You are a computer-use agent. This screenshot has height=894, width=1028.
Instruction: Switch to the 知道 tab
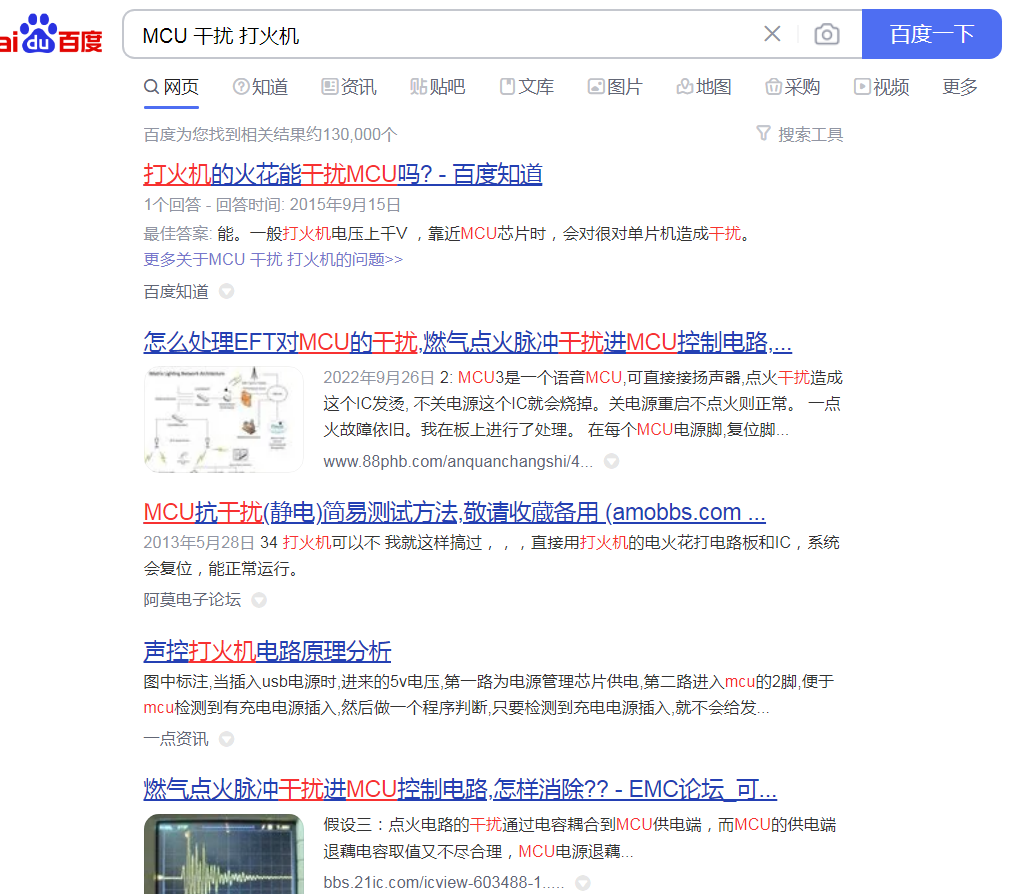click(x=260, y=87)
